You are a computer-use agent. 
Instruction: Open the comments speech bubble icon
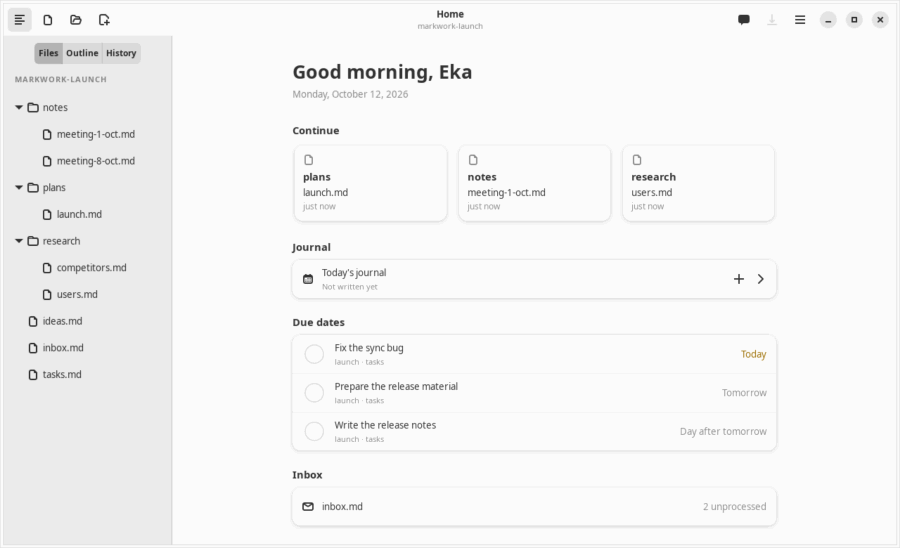744,20
